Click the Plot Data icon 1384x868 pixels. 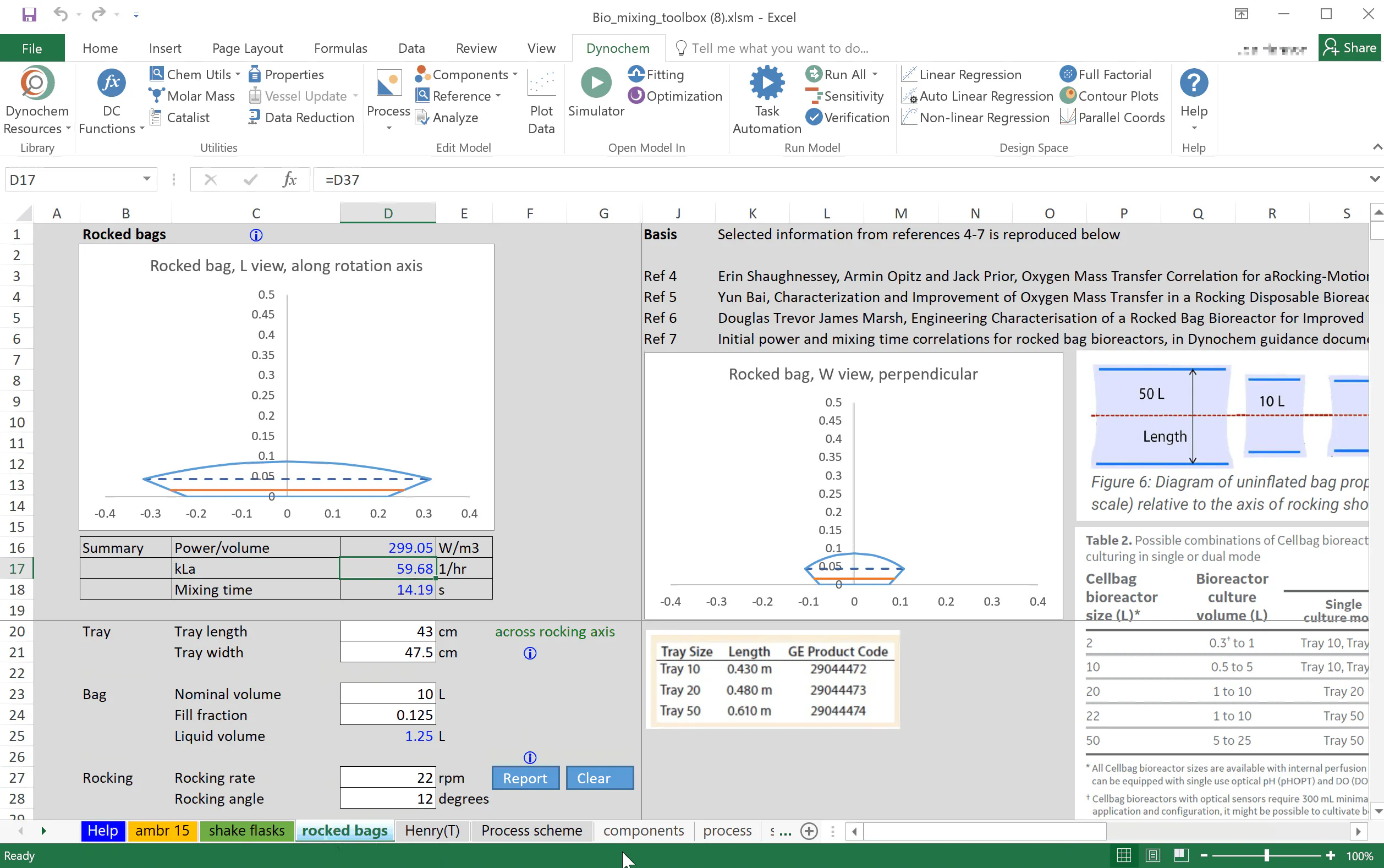click(541, 84)
